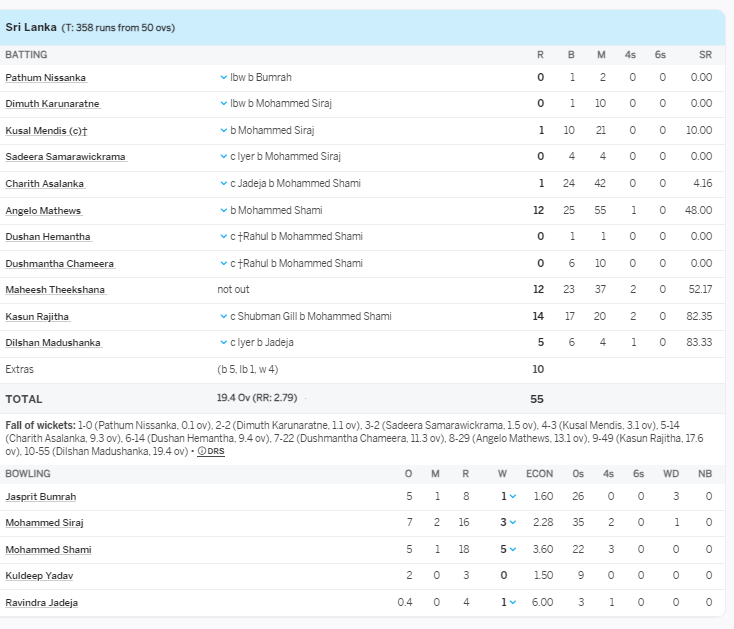
Task: Expand Kusal Mendis's bowled dismissal chevron
Action: pyautogui.click(x=223, y=130)
